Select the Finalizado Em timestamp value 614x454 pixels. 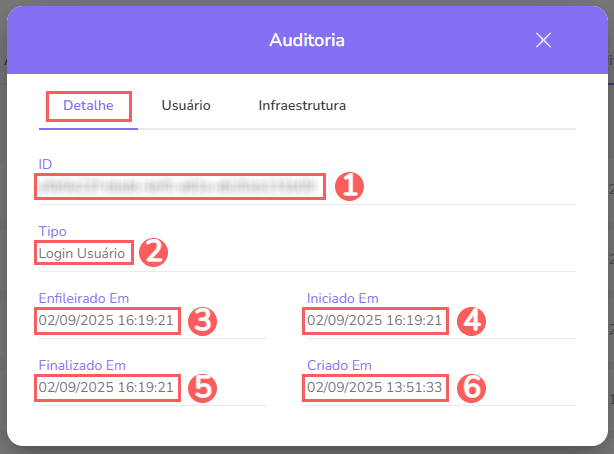click(x=107, y=387)
